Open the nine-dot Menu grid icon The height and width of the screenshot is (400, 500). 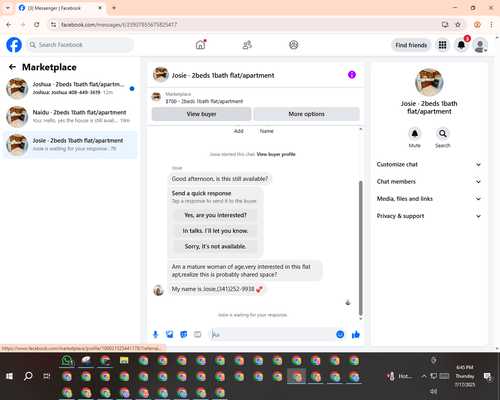click(x=442, y=45)
